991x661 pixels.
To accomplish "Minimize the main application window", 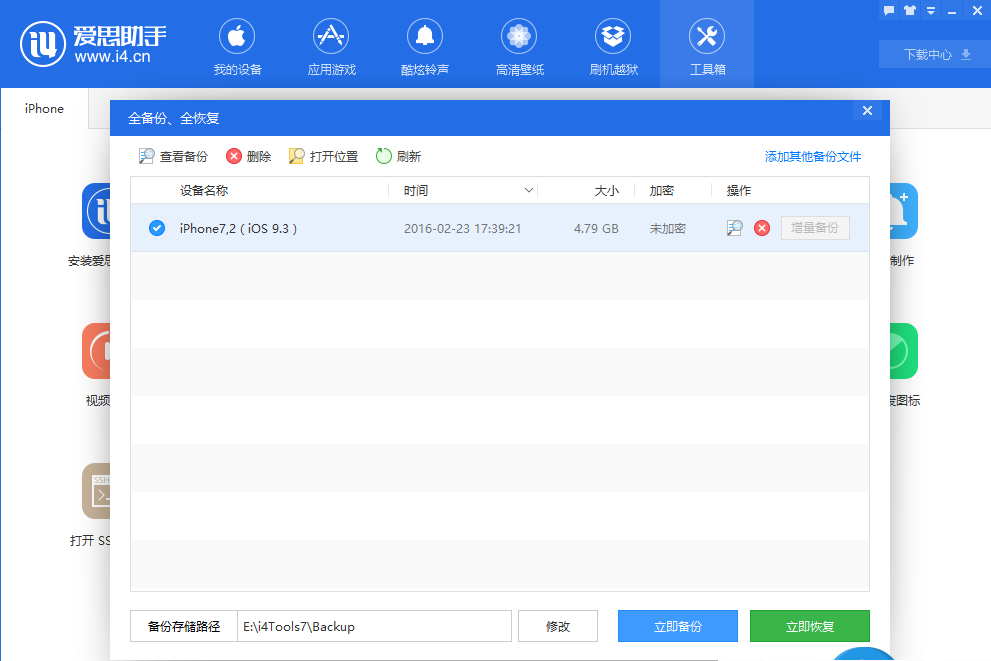I will coord(952,11).
